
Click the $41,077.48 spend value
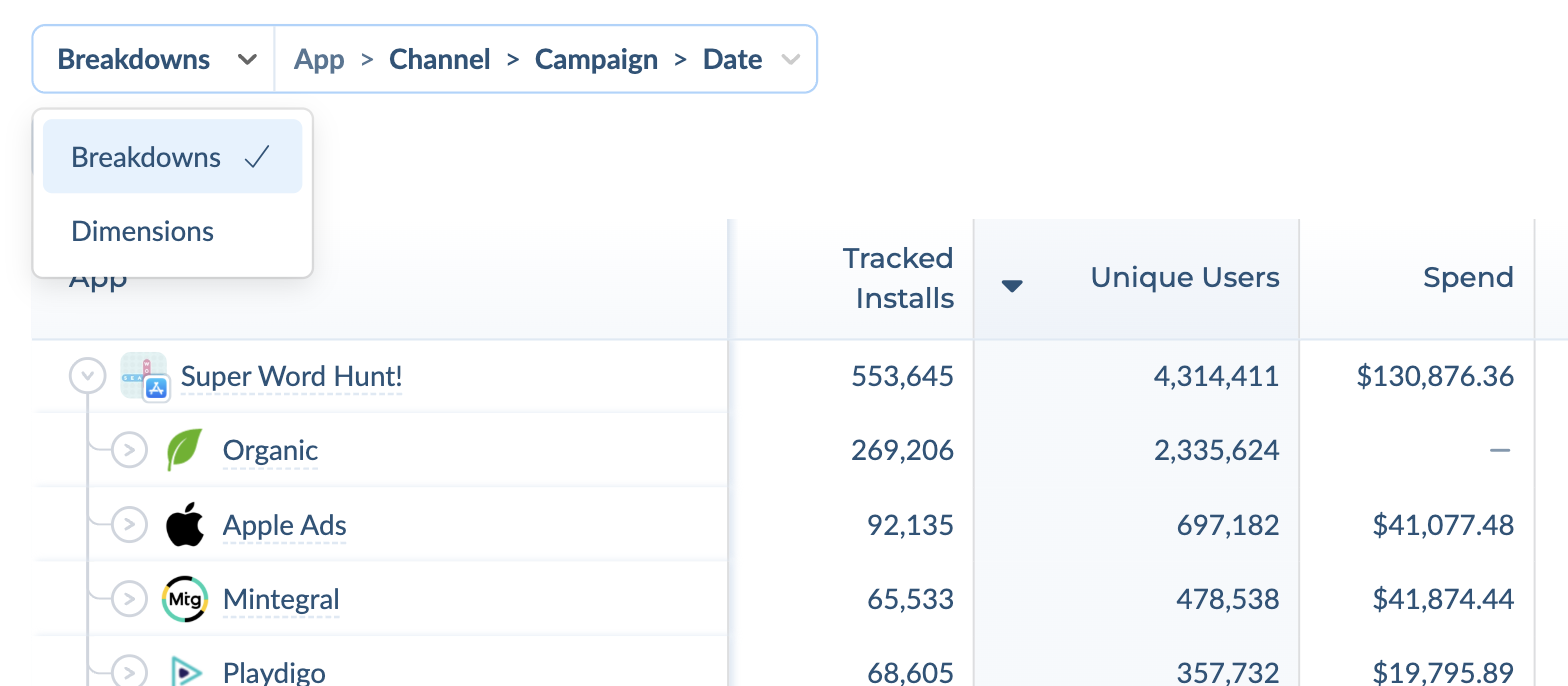[1443, 524]
